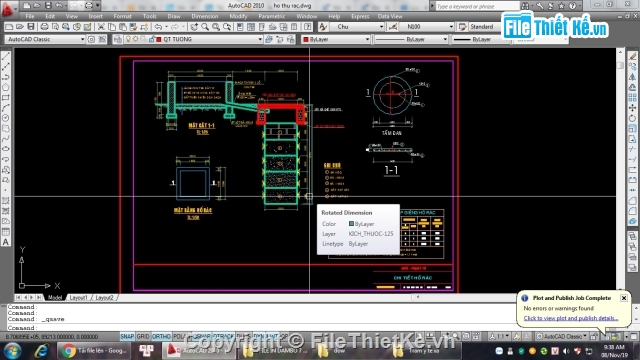The image size is (640, 360).
Task: Open the Dimension menu
Action: click(205, 16)
